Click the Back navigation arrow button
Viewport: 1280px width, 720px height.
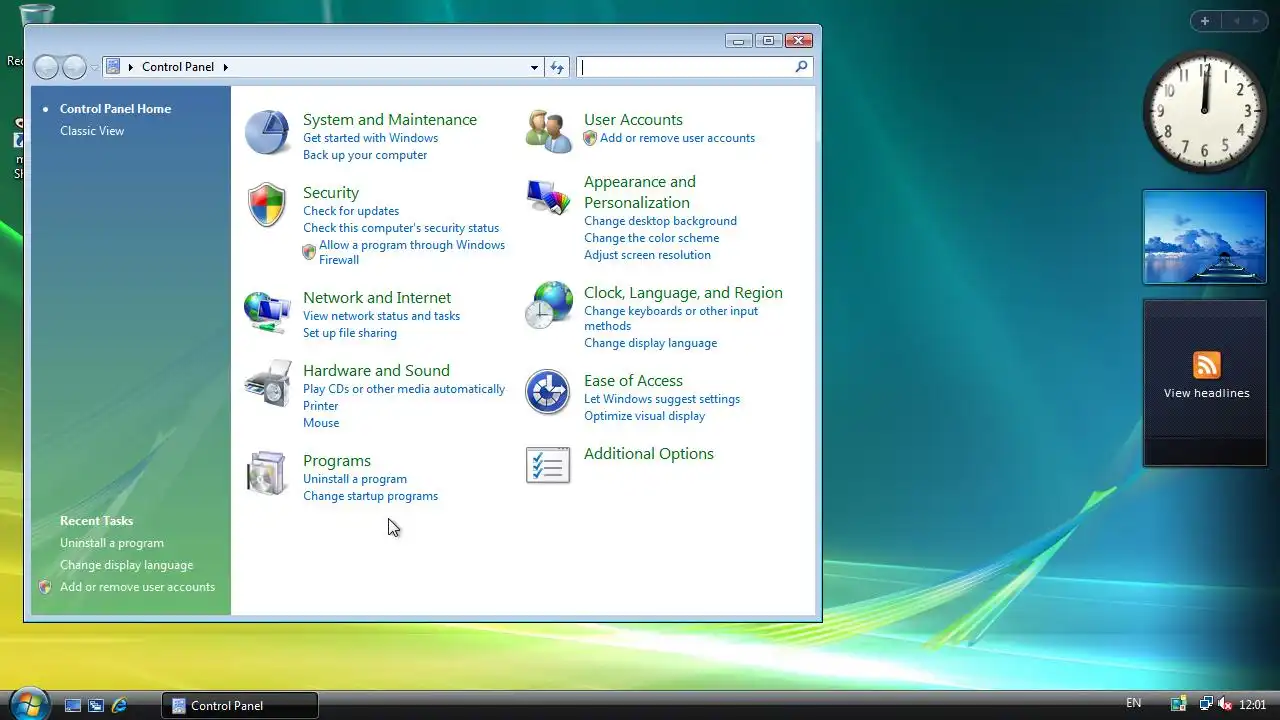pyautogui.click(x=46, y=67)
